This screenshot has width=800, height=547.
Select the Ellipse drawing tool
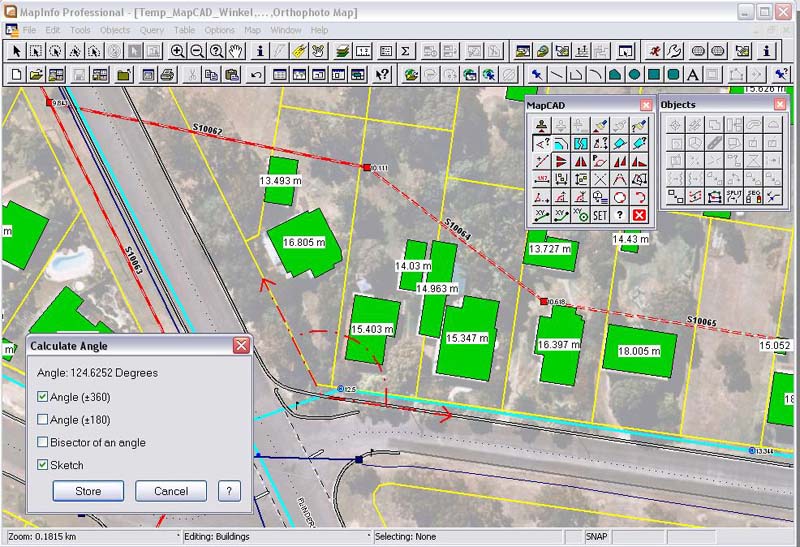pyautogui.click(x=634, y=75)
